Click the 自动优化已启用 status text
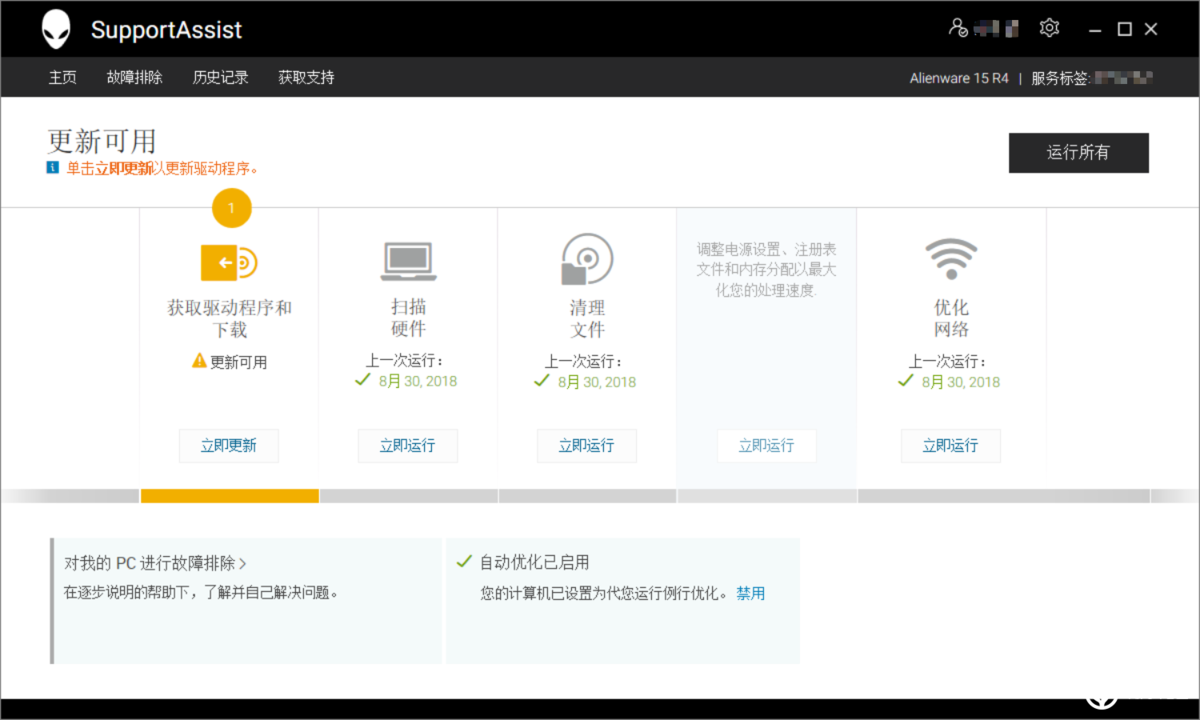 pos(535,563)
